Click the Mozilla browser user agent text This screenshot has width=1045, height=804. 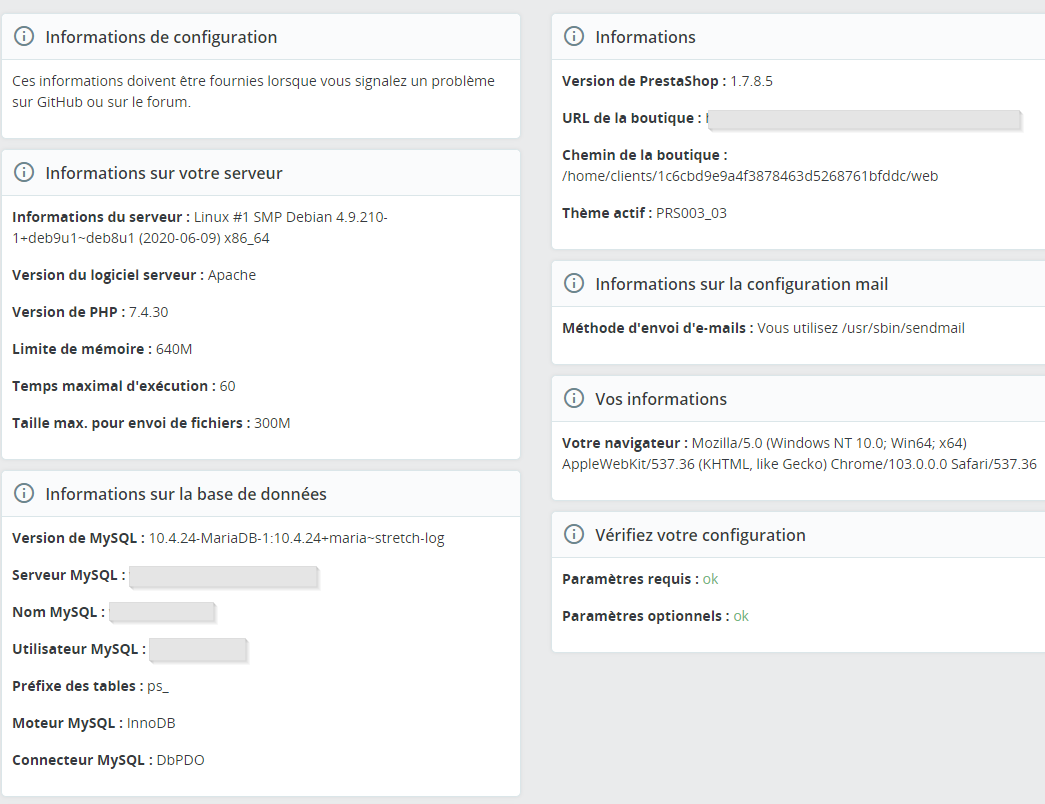(x=799, y=454)
